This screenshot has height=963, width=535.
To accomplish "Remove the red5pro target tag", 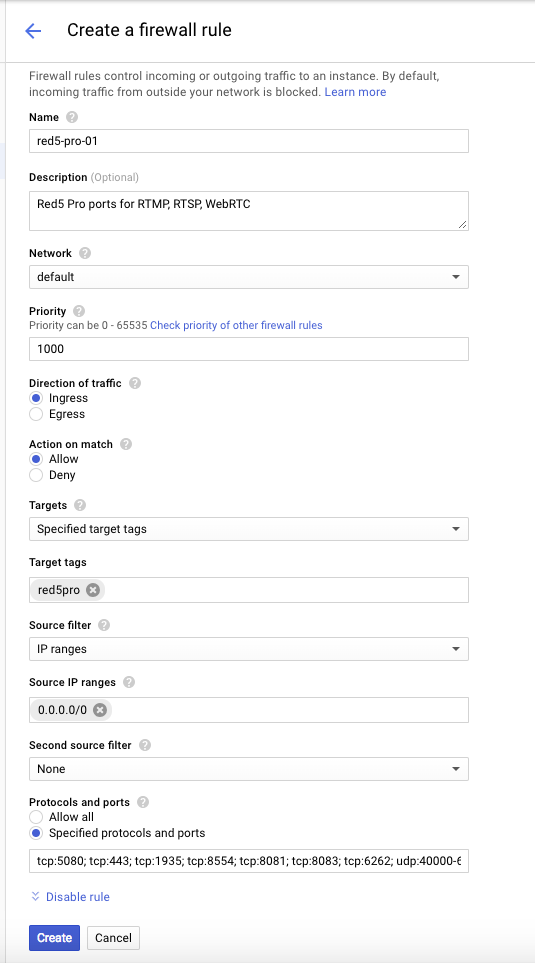I will (x=93, y=590).
